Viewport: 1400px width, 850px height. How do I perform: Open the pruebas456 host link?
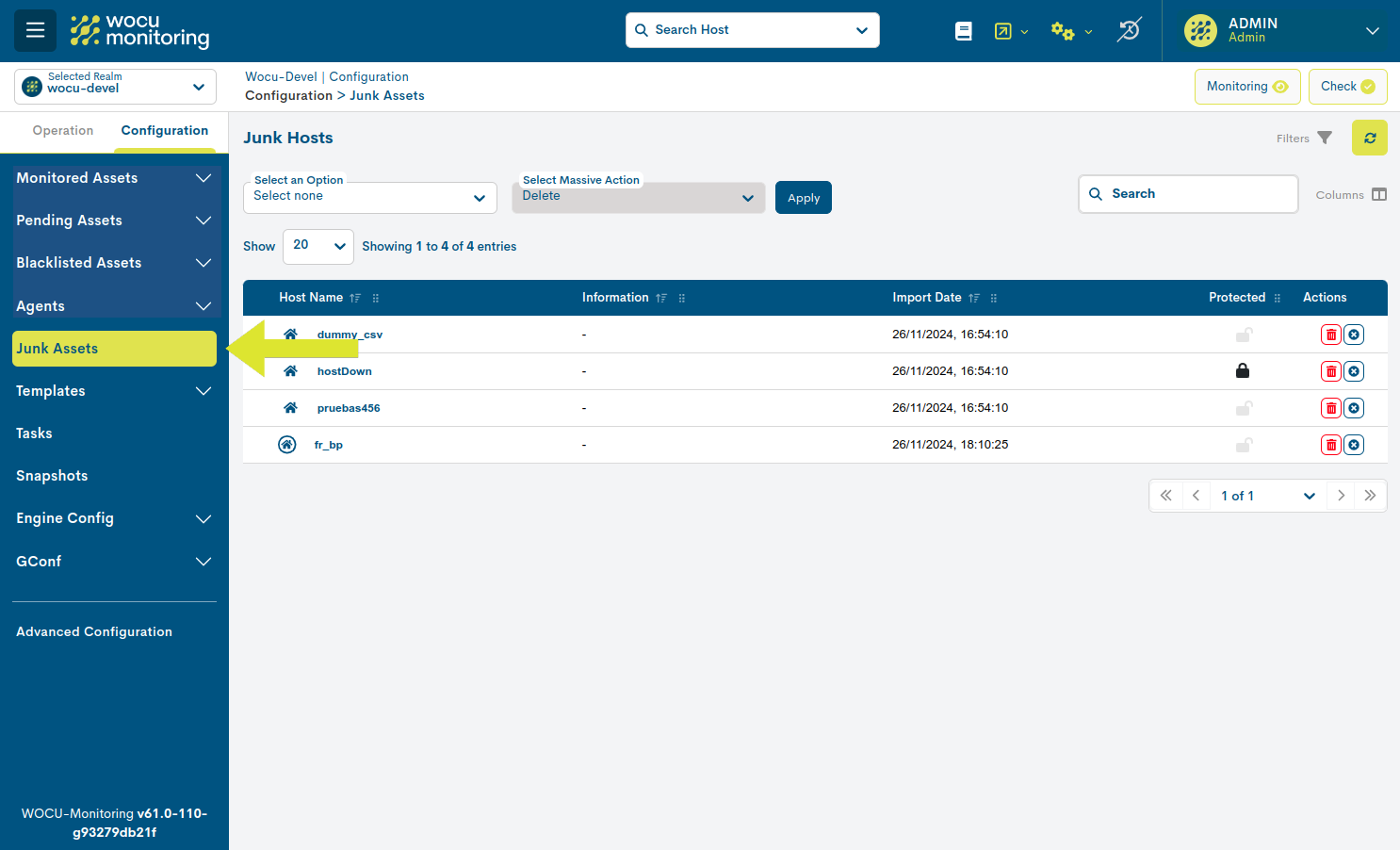pos(349,408)
